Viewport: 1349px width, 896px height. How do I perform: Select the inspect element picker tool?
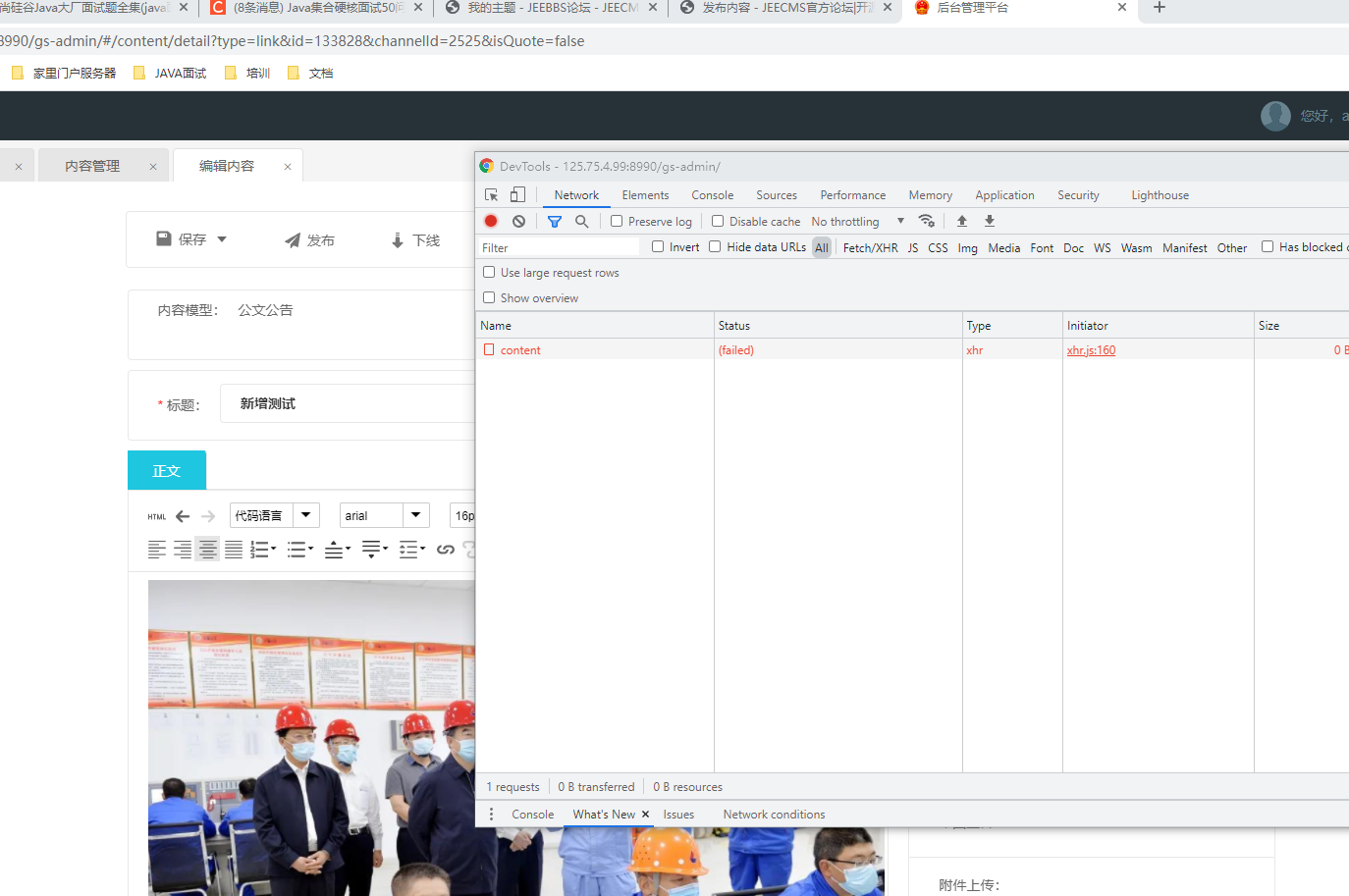tap(492, 195)
